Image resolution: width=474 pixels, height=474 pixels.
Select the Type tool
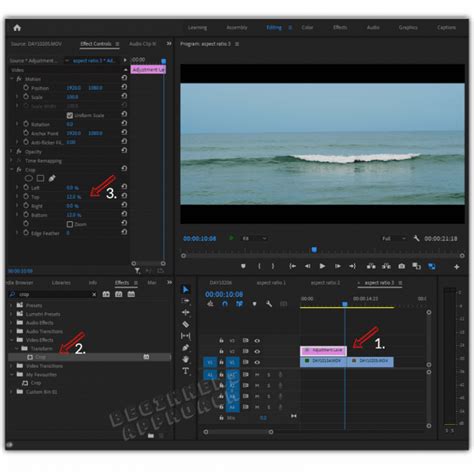[186, 371]
